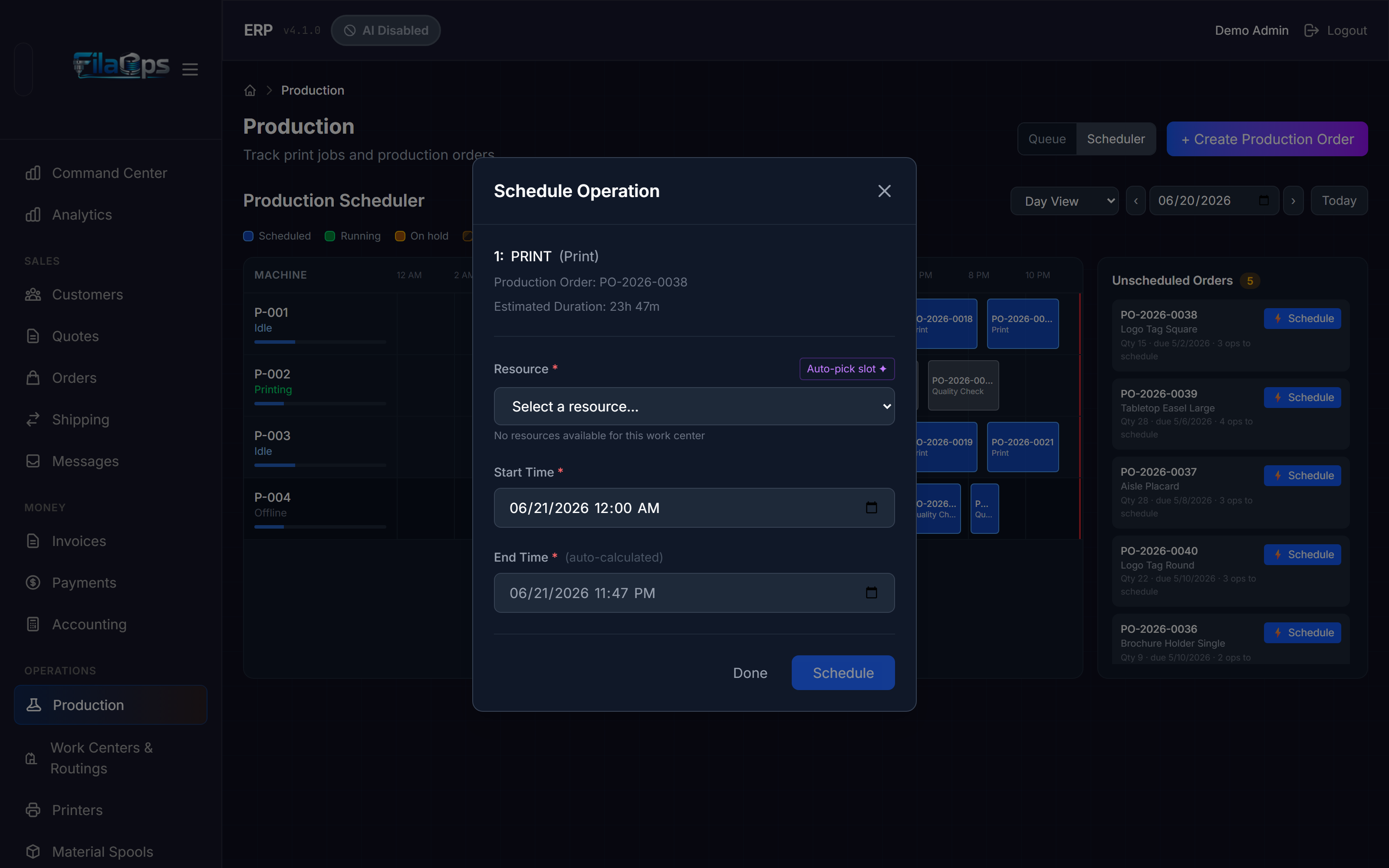This screenshot has height=868, width=1389.
Task: Click the Messages inbox icon
Action: tap(33, 461)
